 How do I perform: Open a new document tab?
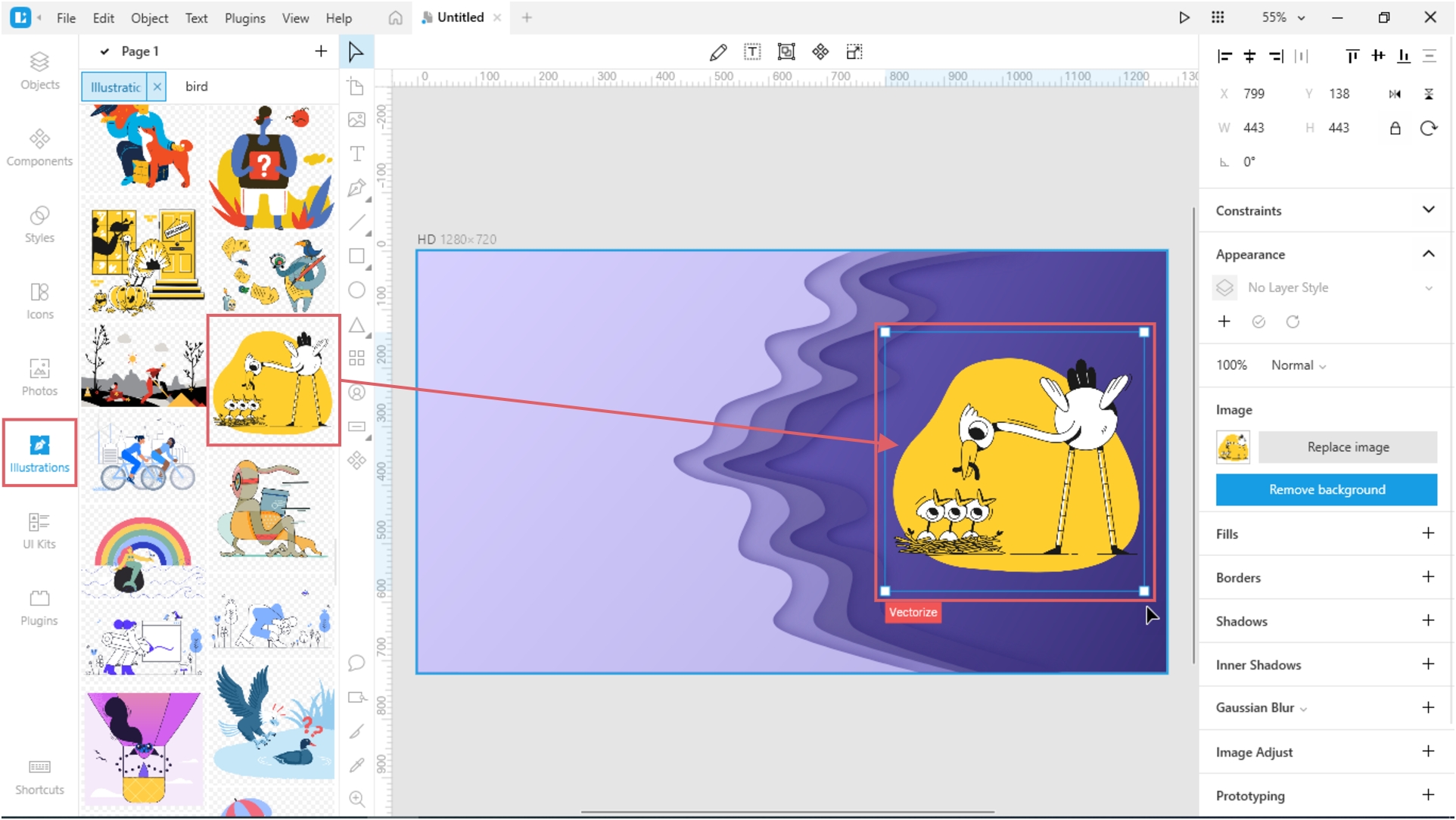(527, 17)
